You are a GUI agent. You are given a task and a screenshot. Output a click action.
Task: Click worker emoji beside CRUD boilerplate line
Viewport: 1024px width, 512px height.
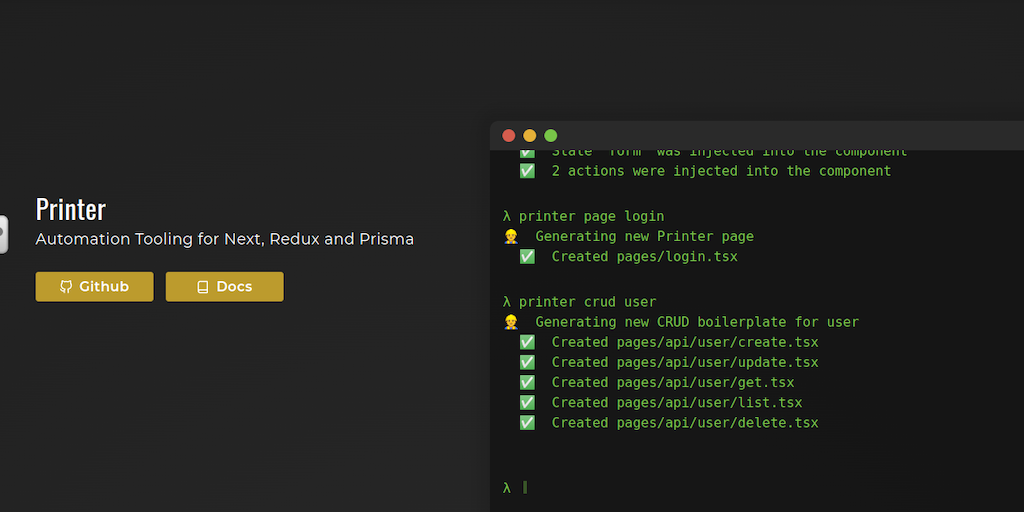[x=511, y=322]
